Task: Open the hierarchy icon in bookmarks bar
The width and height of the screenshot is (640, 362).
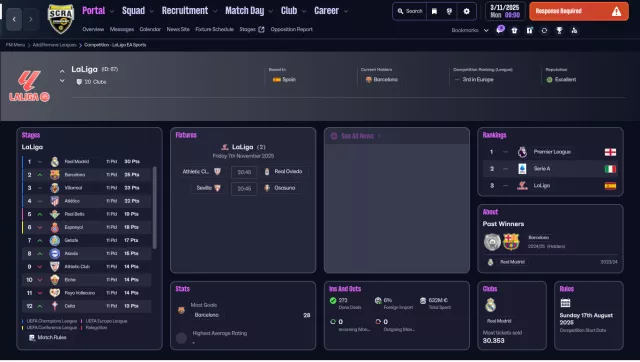Action: click(x=574, y=30)
